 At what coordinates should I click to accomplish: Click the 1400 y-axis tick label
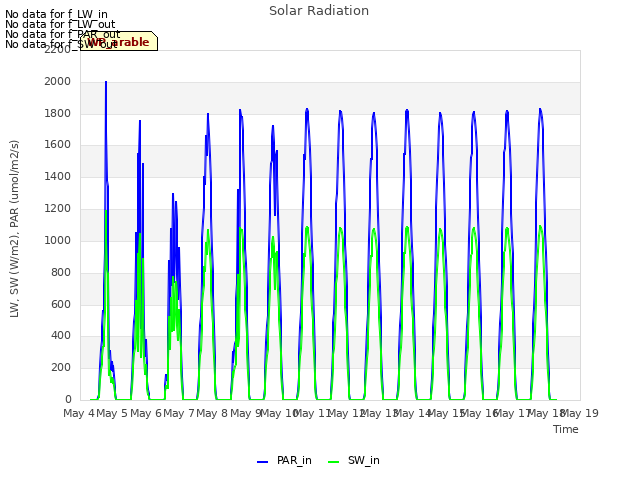click(x=58, y=177)
